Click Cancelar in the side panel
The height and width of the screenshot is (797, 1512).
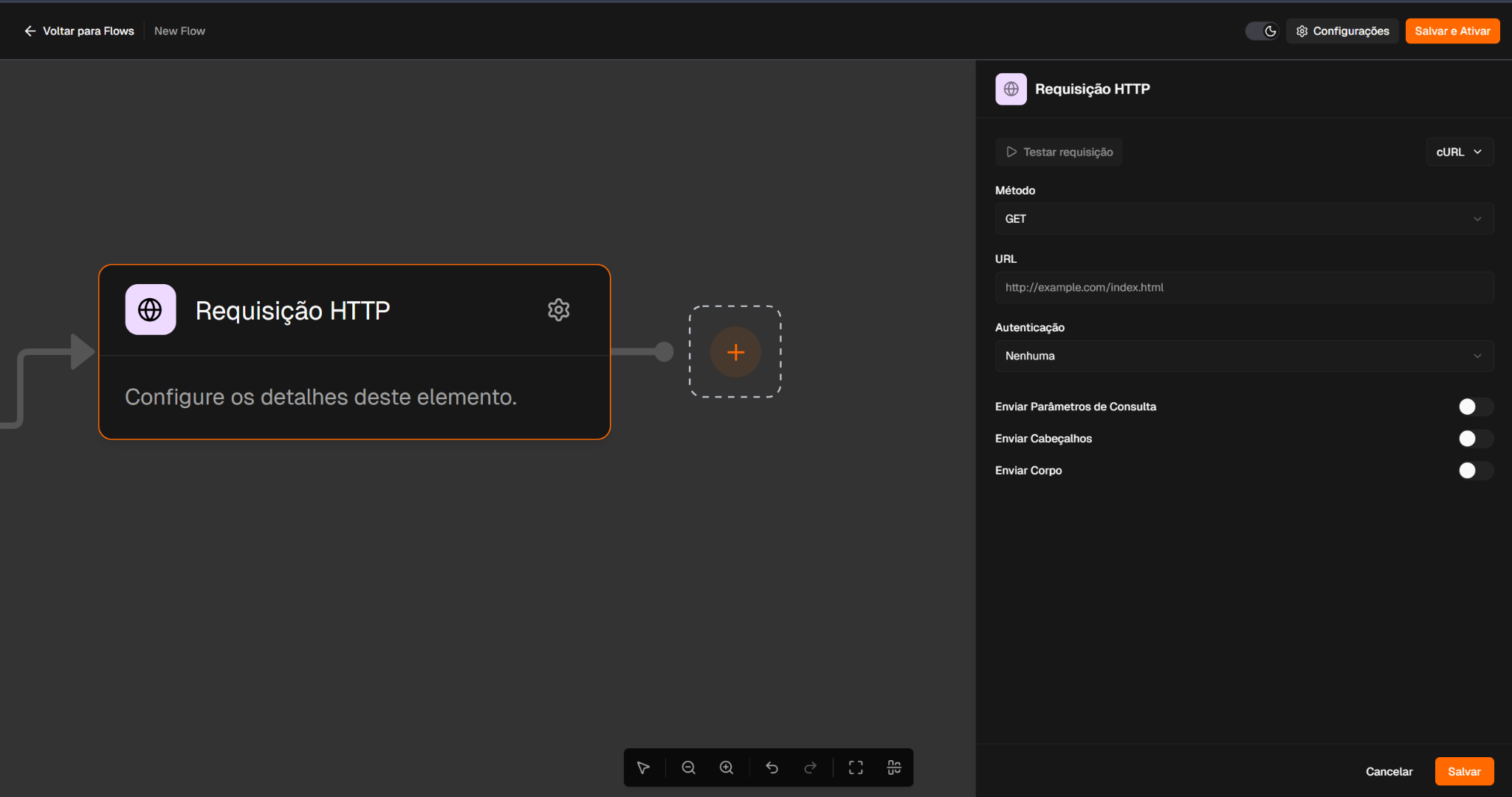pyautogui.click(x=1389, y=771)
